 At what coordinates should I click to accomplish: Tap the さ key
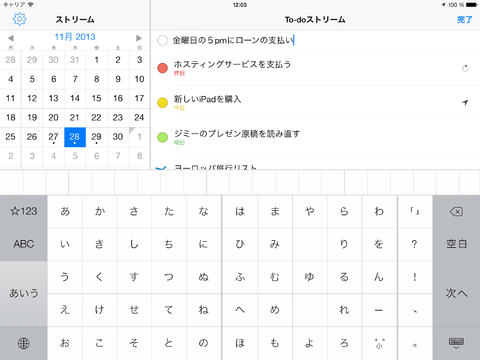pyautogui.click(x=134, y=211)
